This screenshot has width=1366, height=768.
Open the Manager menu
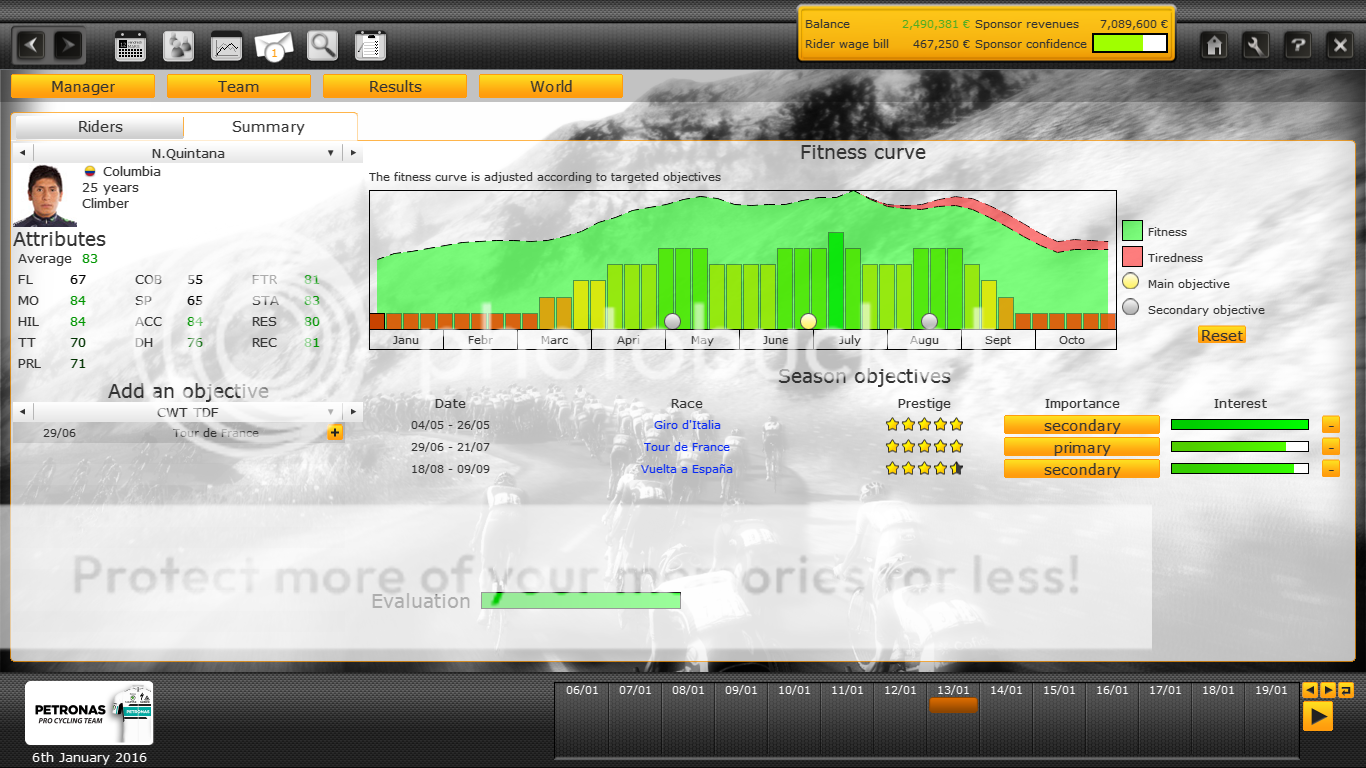pos(83,87)
